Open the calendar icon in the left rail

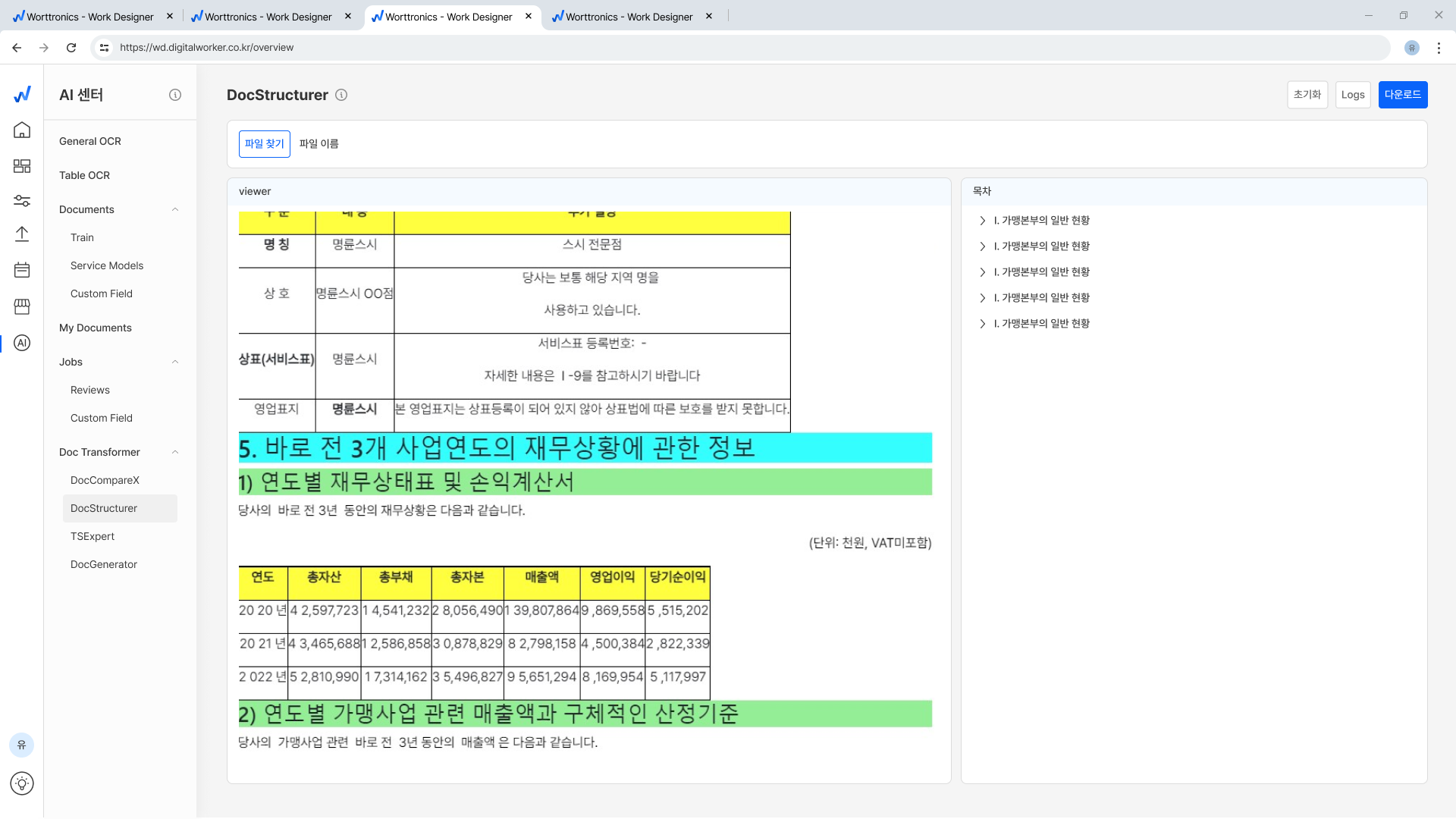coord(22,270)
